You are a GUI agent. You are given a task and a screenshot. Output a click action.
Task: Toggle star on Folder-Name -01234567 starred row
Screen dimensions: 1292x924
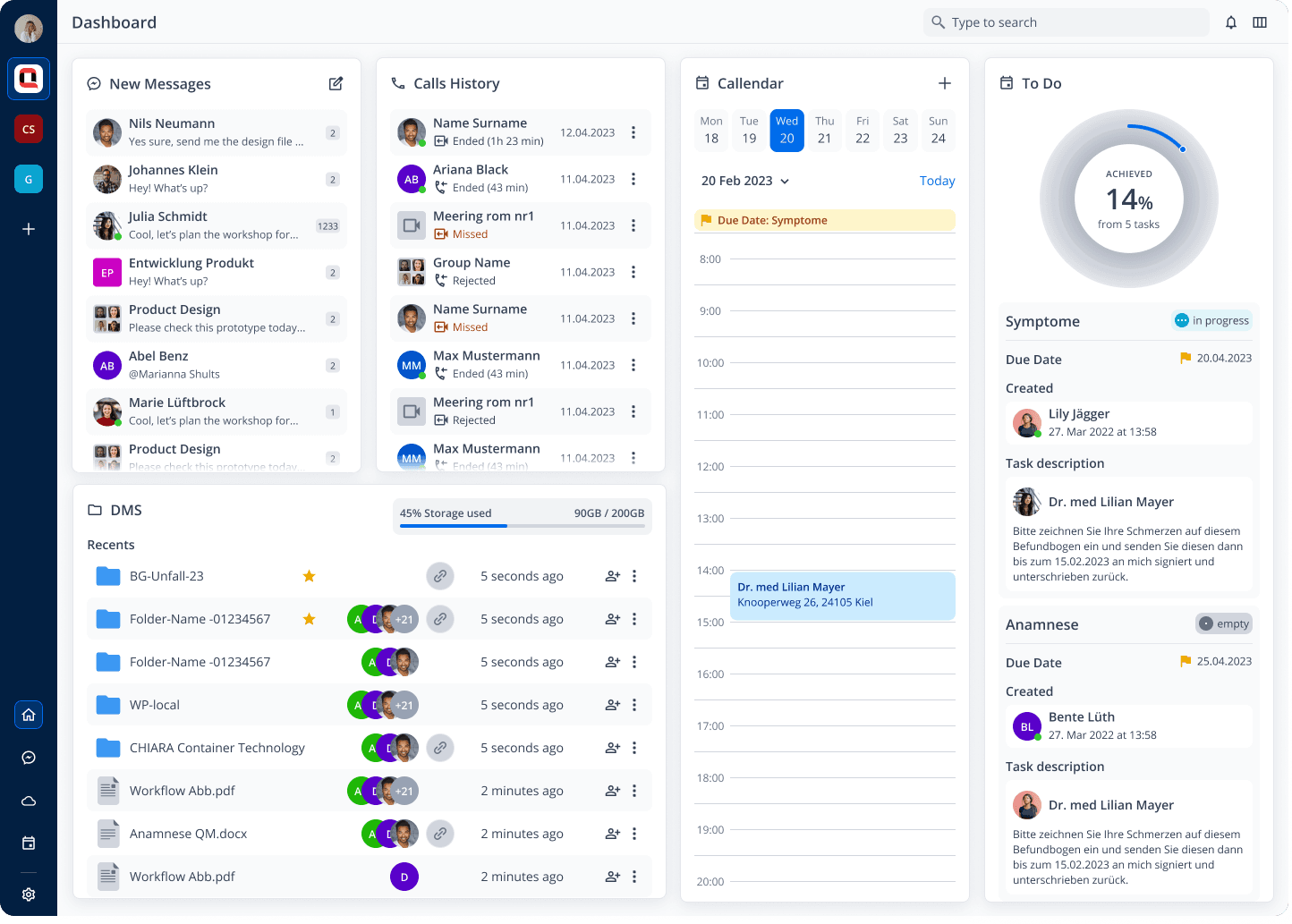point(309,619)
